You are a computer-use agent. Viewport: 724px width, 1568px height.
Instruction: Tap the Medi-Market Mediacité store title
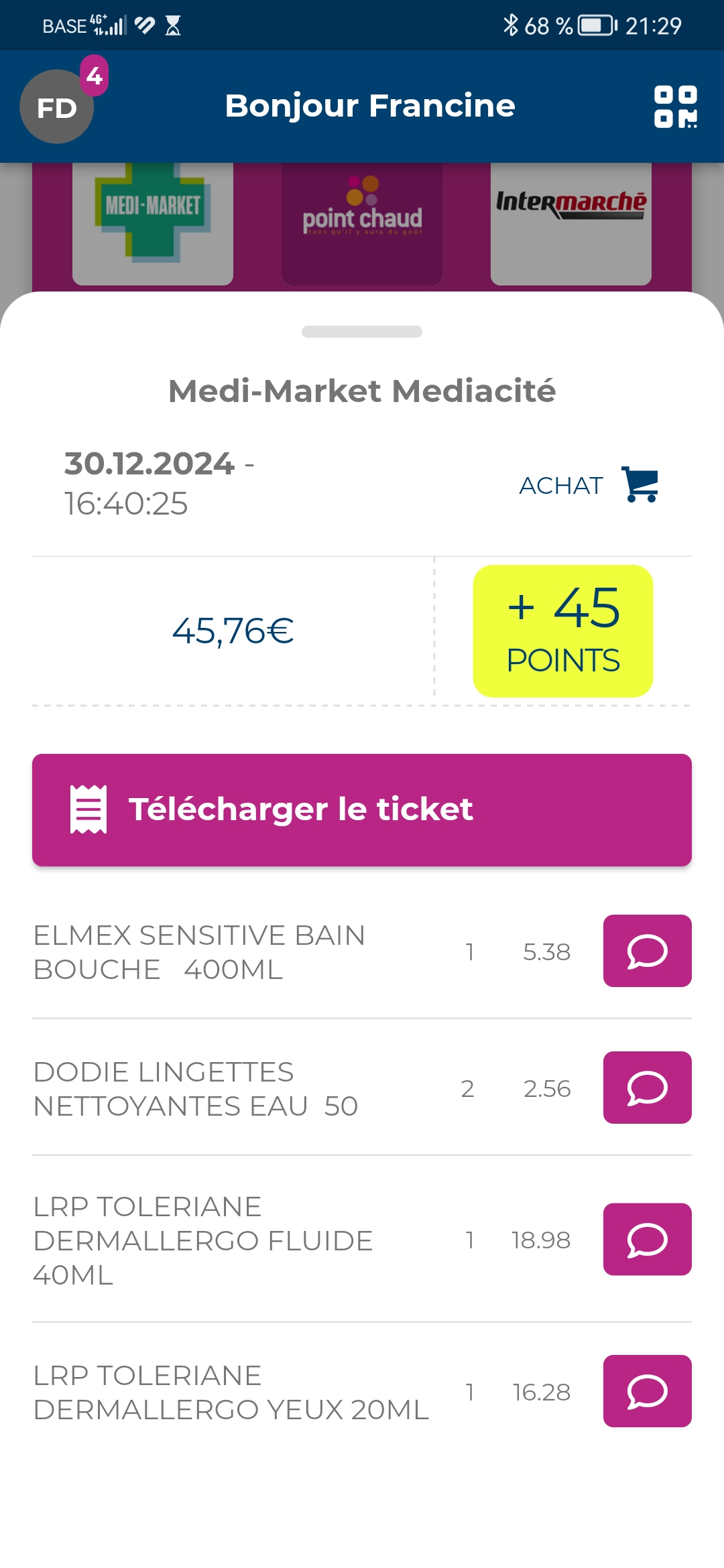pyautogui.click(x=362, y=391)
